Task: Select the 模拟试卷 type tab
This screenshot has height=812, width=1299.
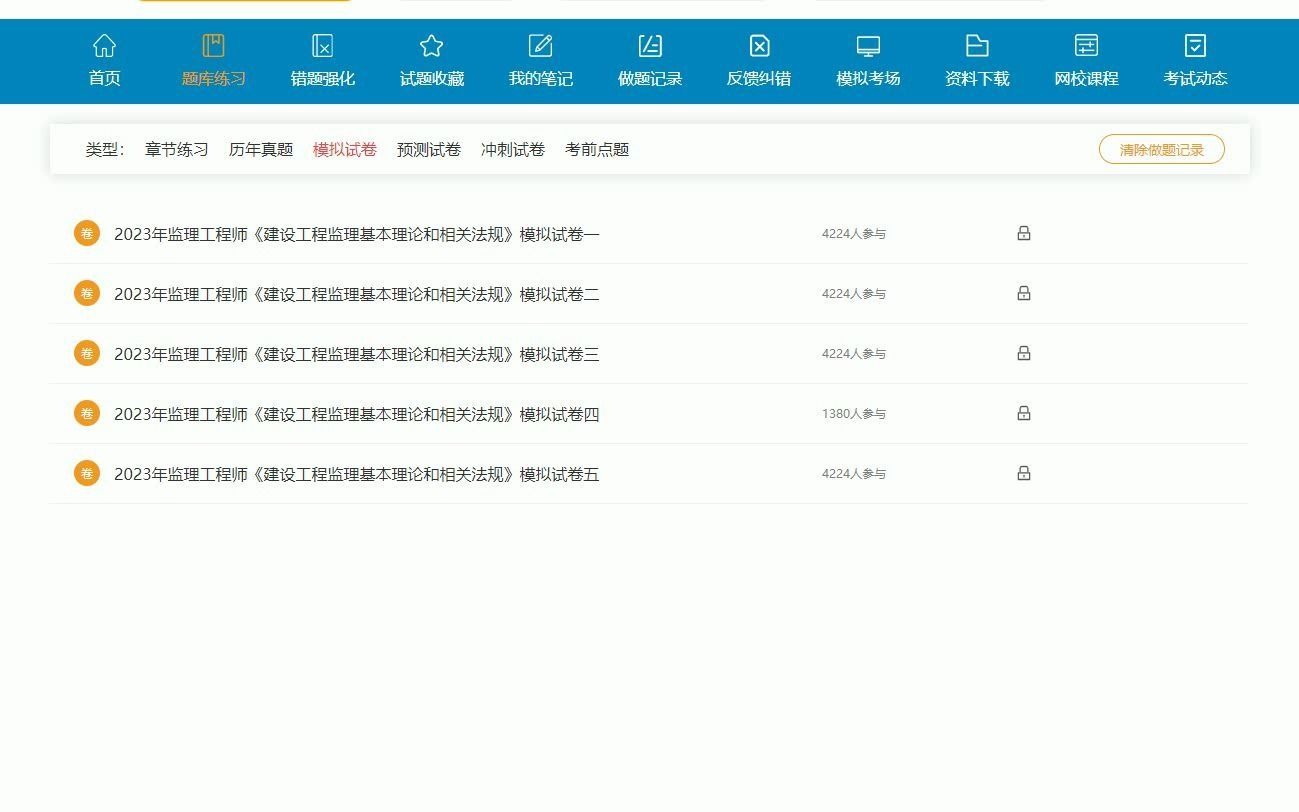Action: pos(345,150)
